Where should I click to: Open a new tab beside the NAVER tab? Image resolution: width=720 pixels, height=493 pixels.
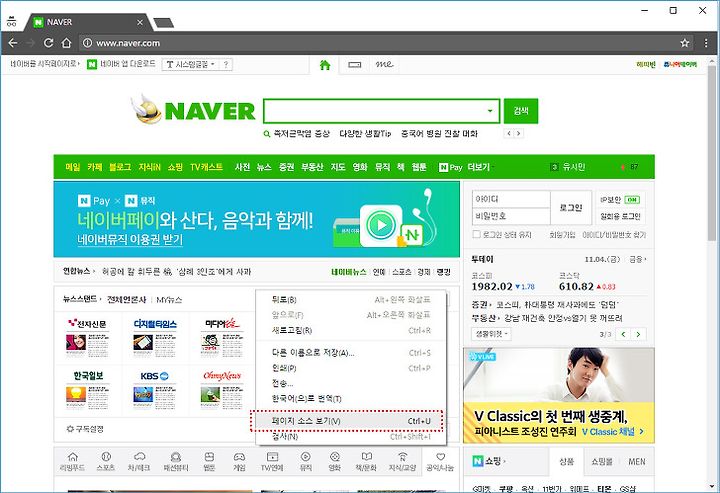coord(163,22)
